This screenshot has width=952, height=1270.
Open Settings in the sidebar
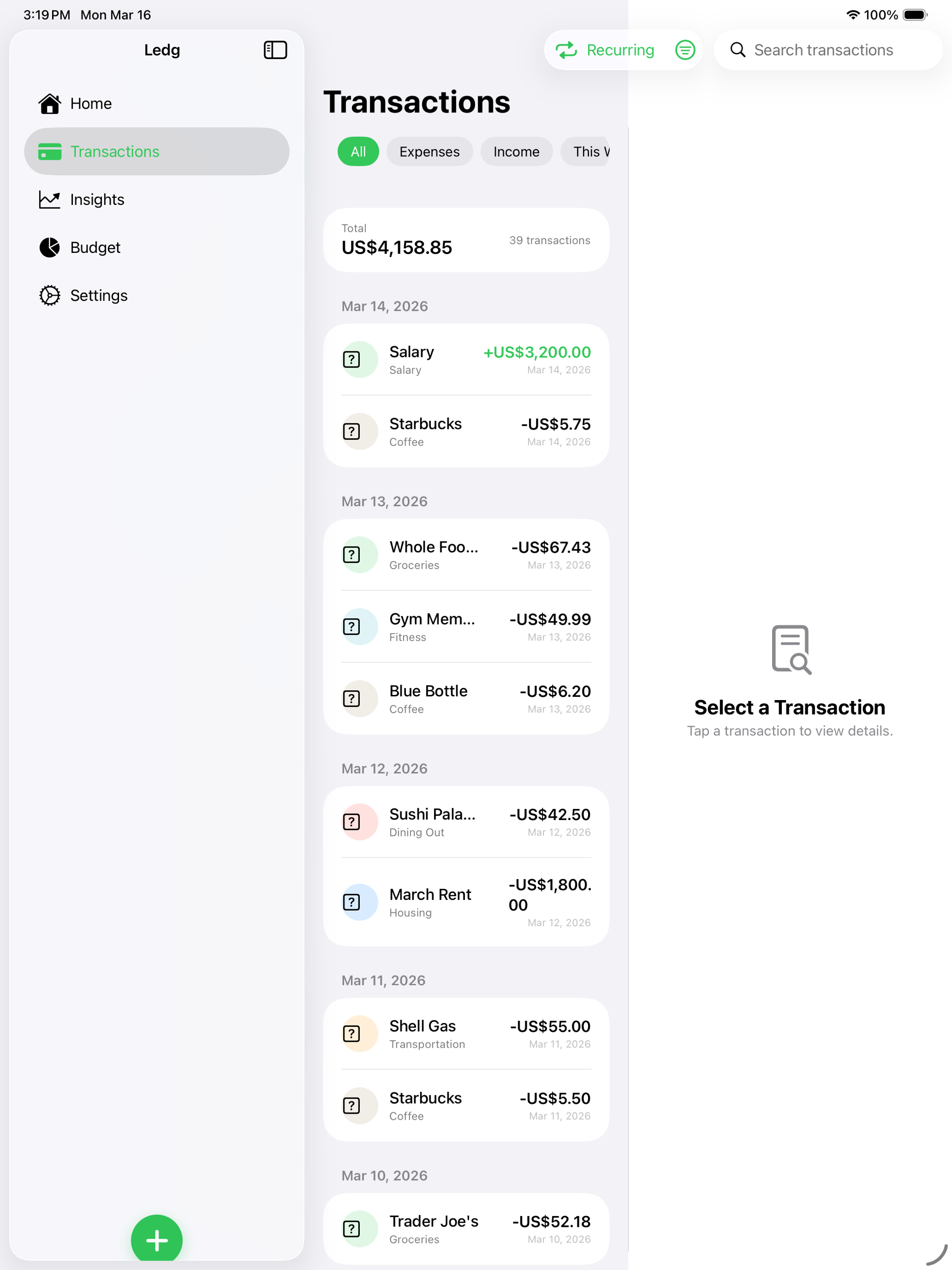pos(156,295)
